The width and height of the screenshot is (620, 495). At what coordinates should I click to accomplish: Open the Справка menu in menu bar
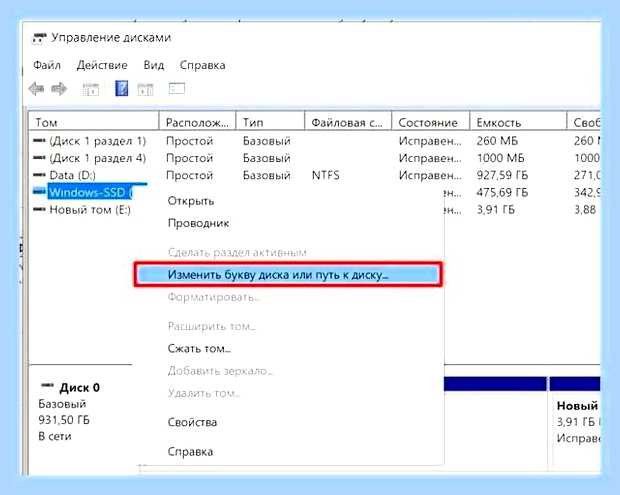(x=202, y=65)
